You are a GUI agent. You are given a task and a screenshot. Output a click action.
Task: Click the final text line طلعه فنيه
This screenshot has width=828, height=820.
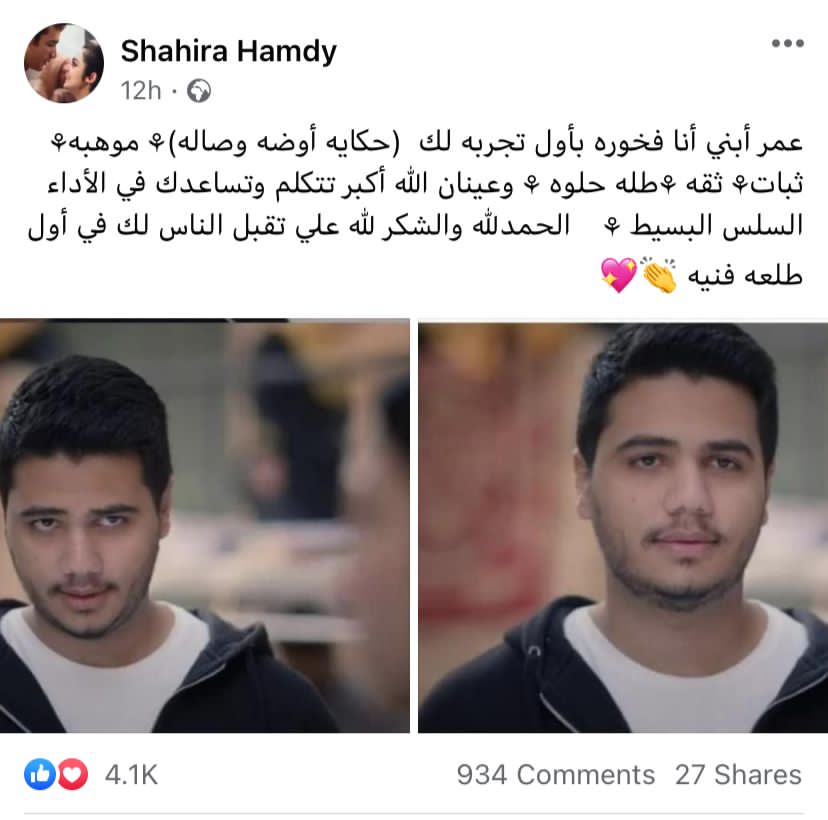(745, 275)
